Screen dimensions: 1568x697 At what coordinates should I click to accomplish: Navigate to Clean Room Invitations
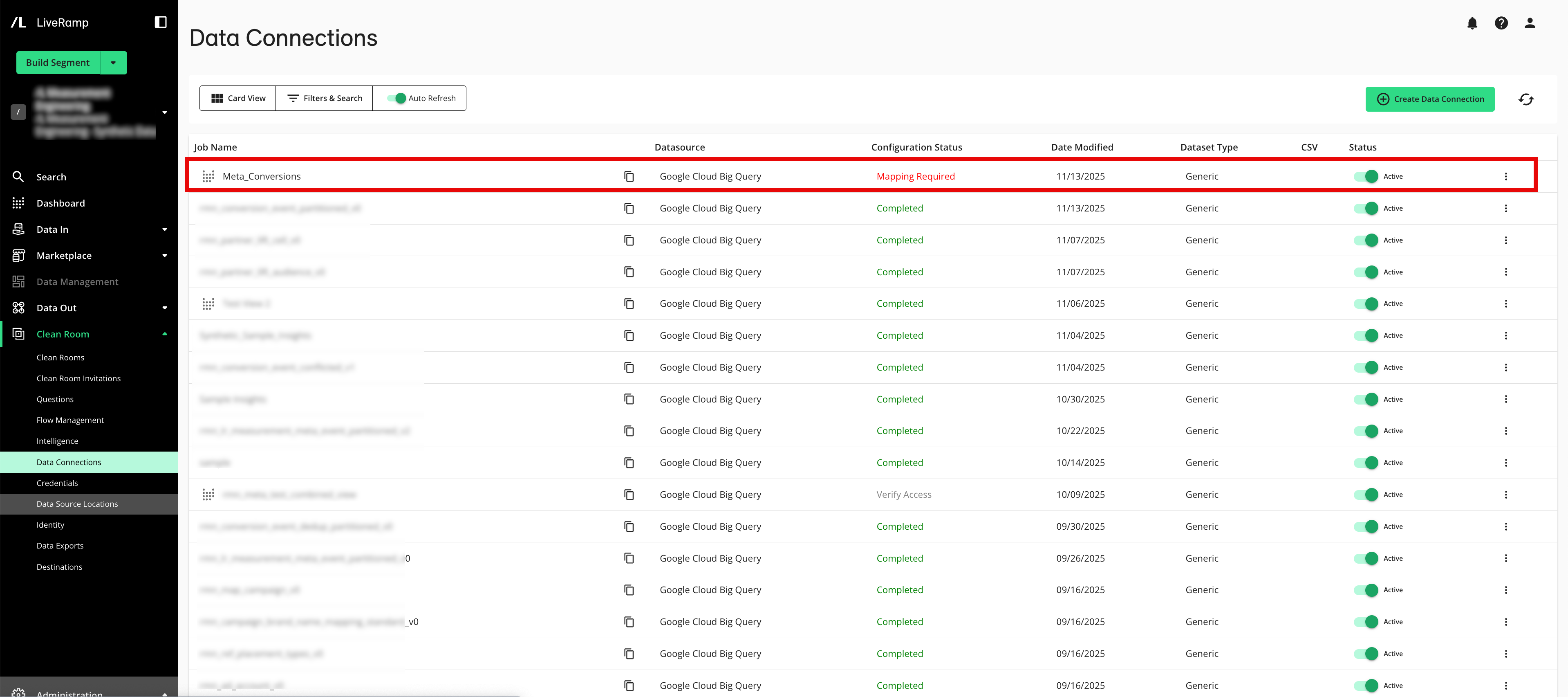click(78, 378)
